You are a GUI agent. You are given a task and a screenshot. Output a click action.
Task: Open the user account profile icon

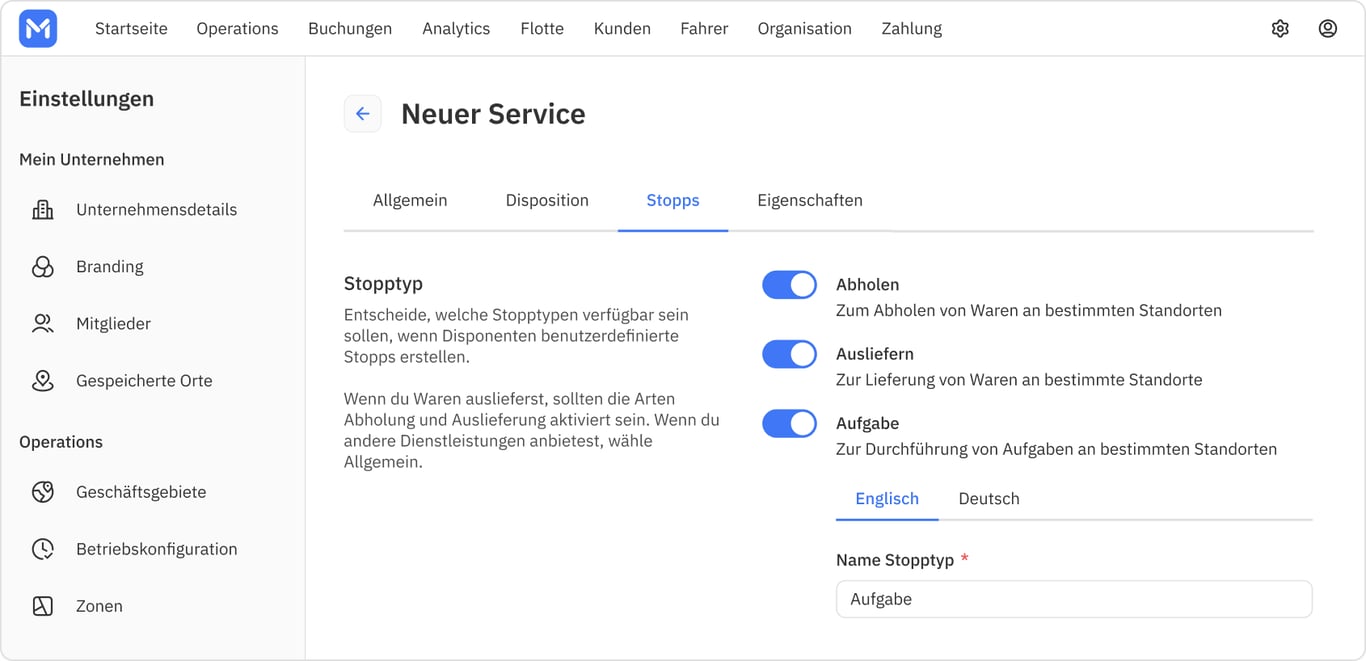(x=1328, y=29)
